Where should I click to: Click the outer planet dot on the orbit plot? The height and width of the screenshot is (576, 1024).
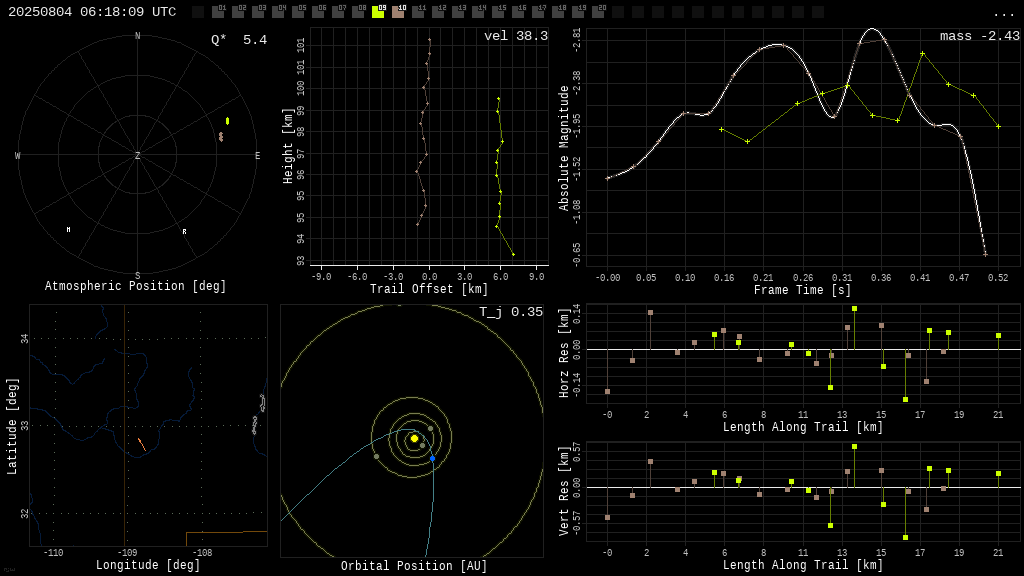(x=376, y=456)
